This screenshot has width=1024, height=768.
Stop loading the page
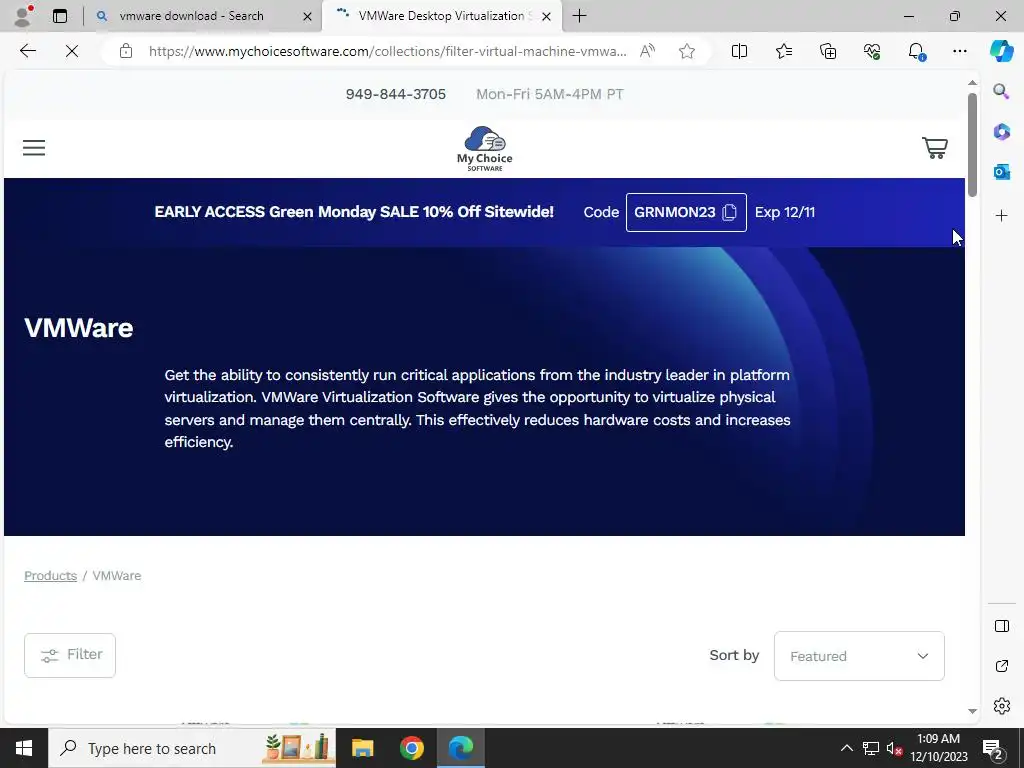[x=72, y=51]
